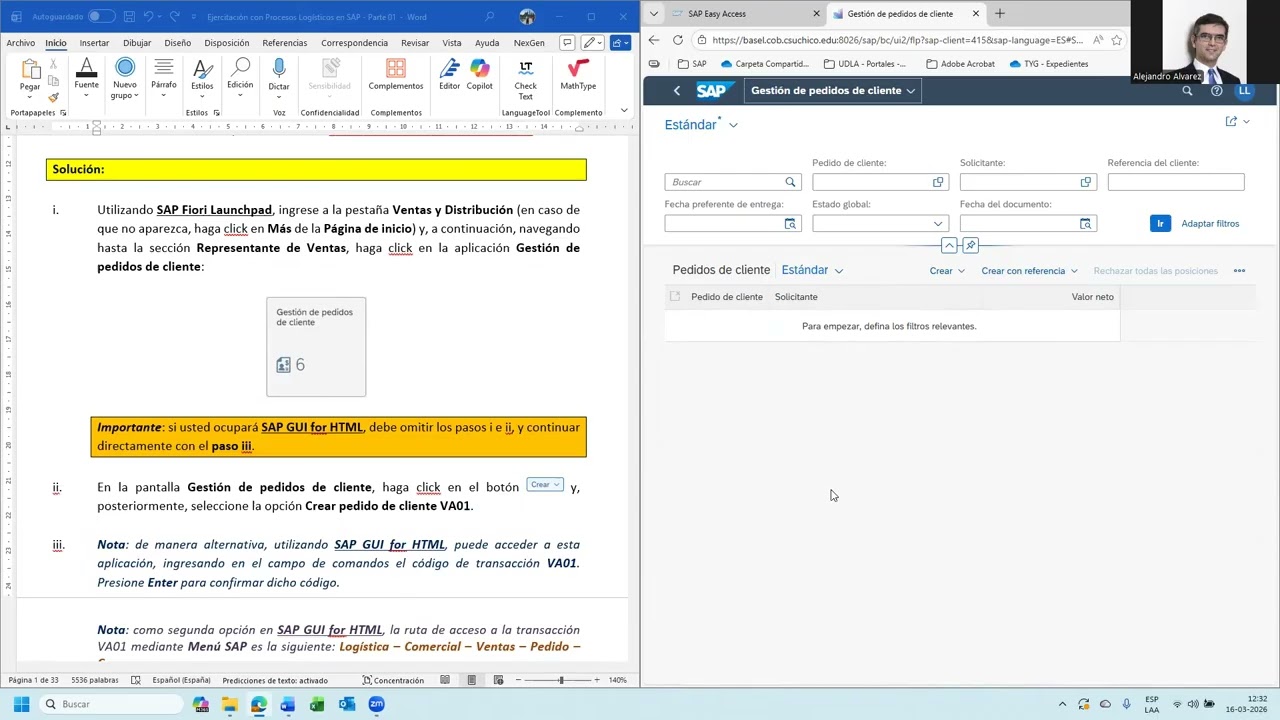Screen dimensions: 1280x720
Task: Open the Fuente font dropdown
Action: click(x=87, y=78)
